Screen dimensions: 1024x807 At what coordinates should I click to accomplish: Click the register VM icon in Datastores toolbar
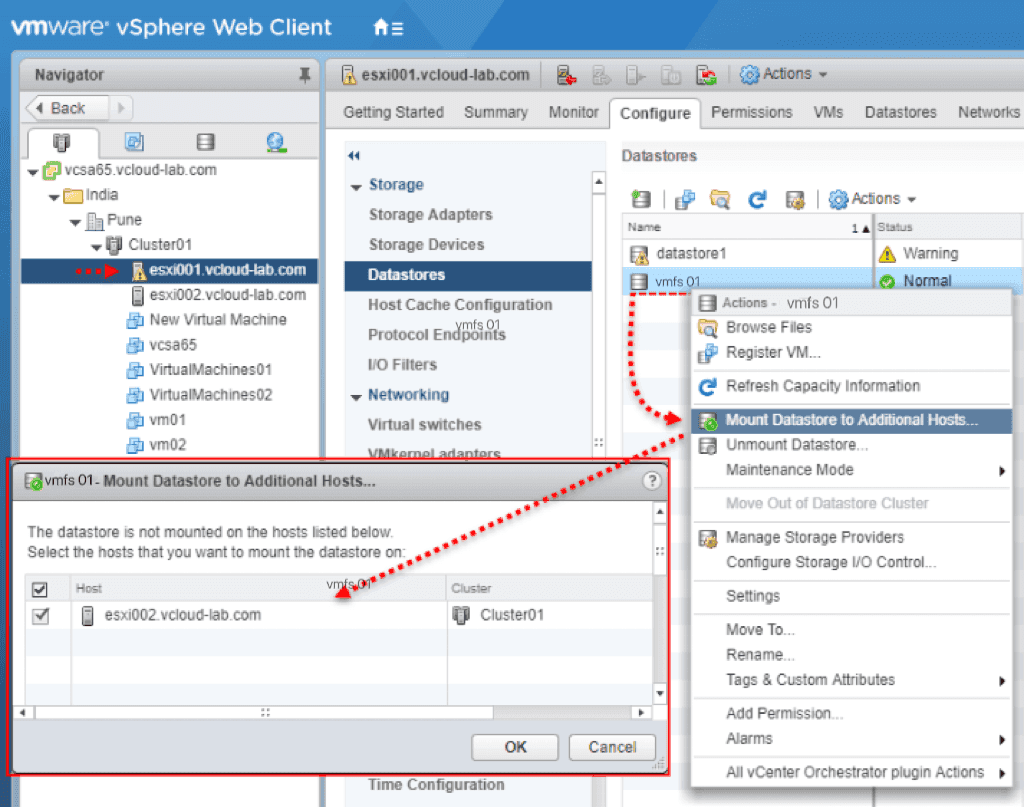(x=684, y=199)
